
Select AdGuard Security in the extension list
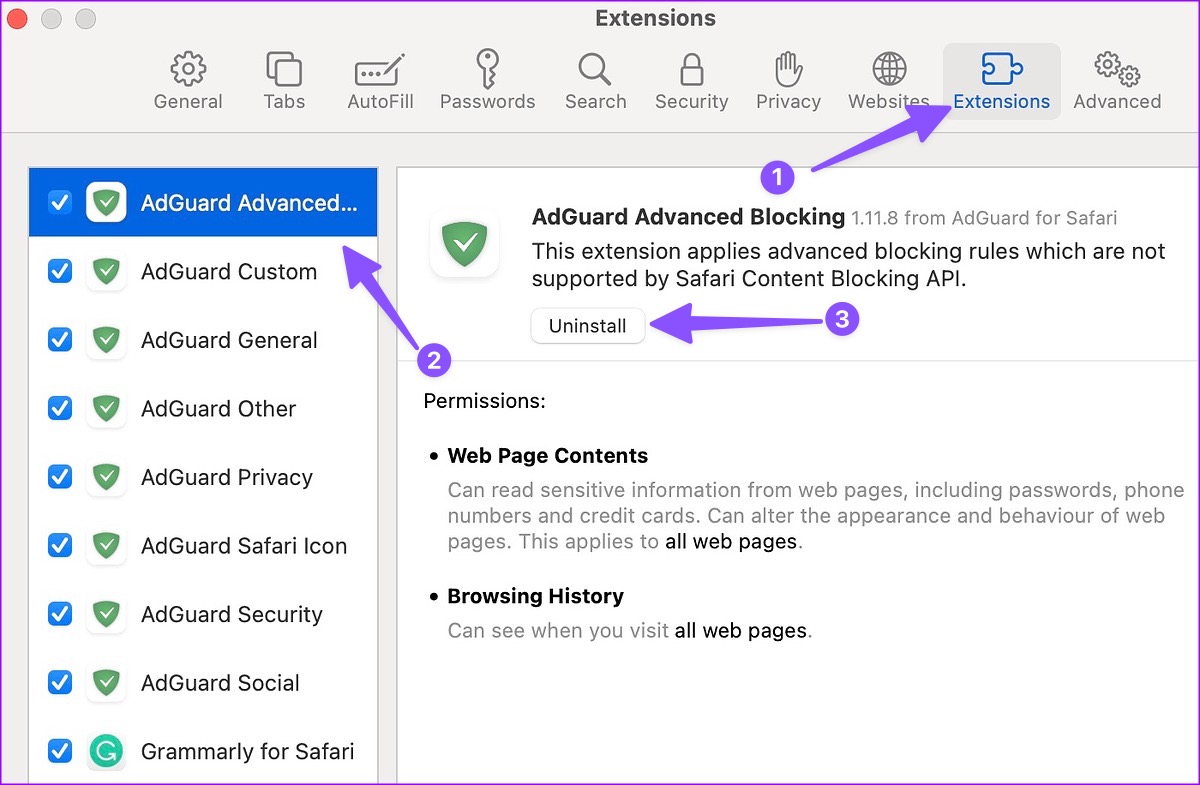231,614
